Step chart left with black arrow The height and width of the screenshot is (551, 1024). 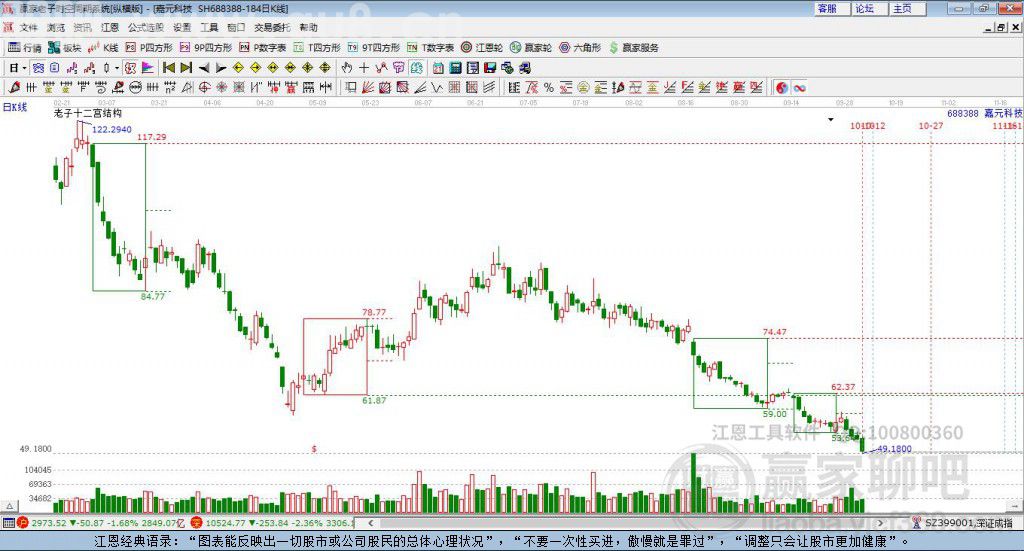204,68
